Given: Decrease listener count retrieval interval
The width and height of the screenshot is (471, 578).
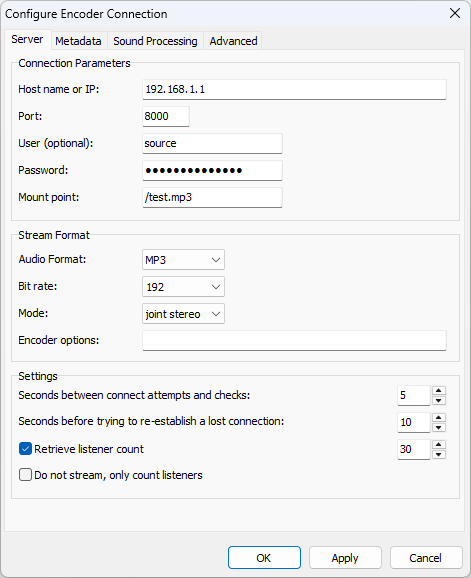Looking at the screenshot, I should (x=439, y=454).
